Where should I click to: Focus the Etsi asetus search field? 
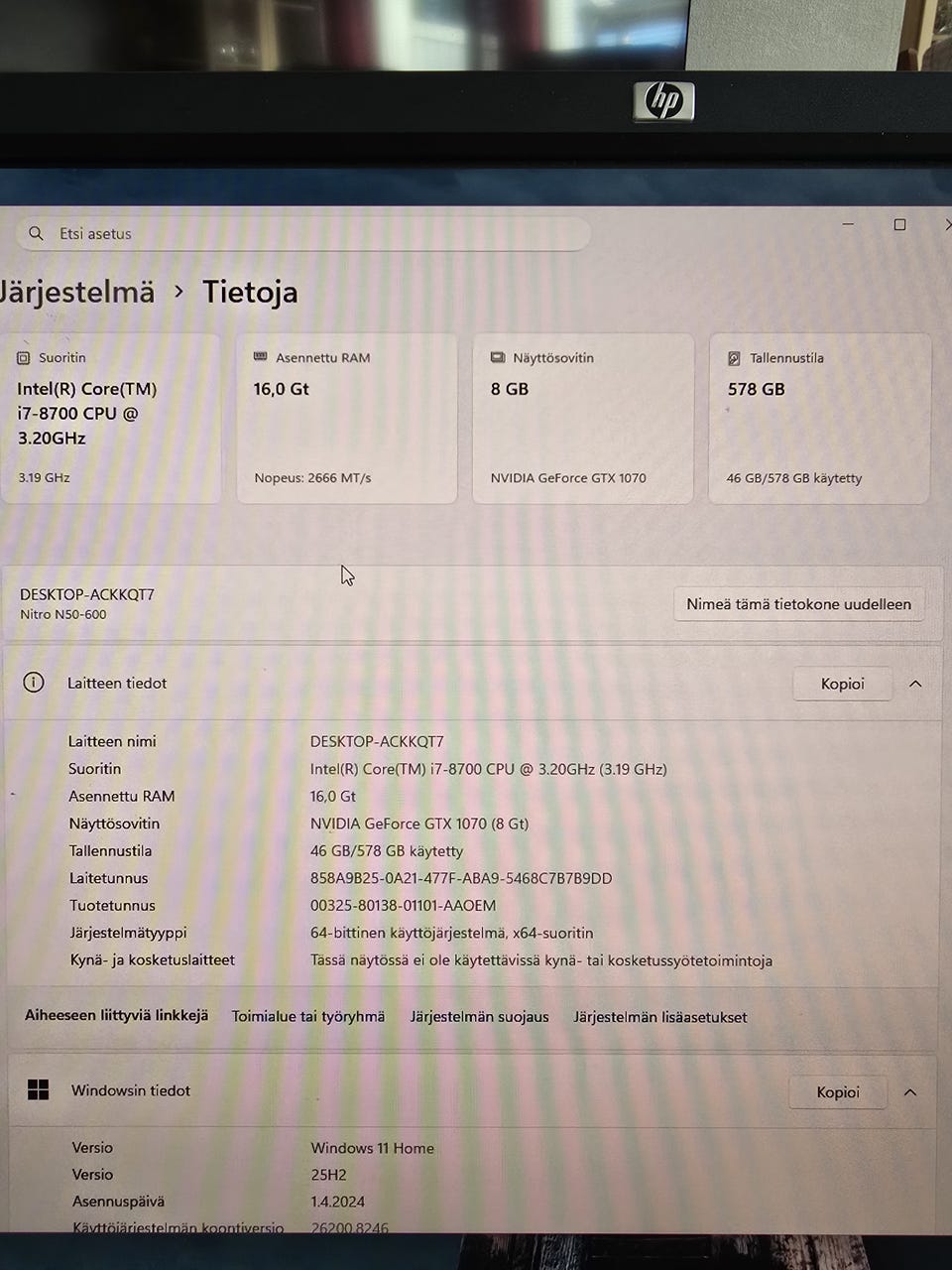click(x=302, y=234)
